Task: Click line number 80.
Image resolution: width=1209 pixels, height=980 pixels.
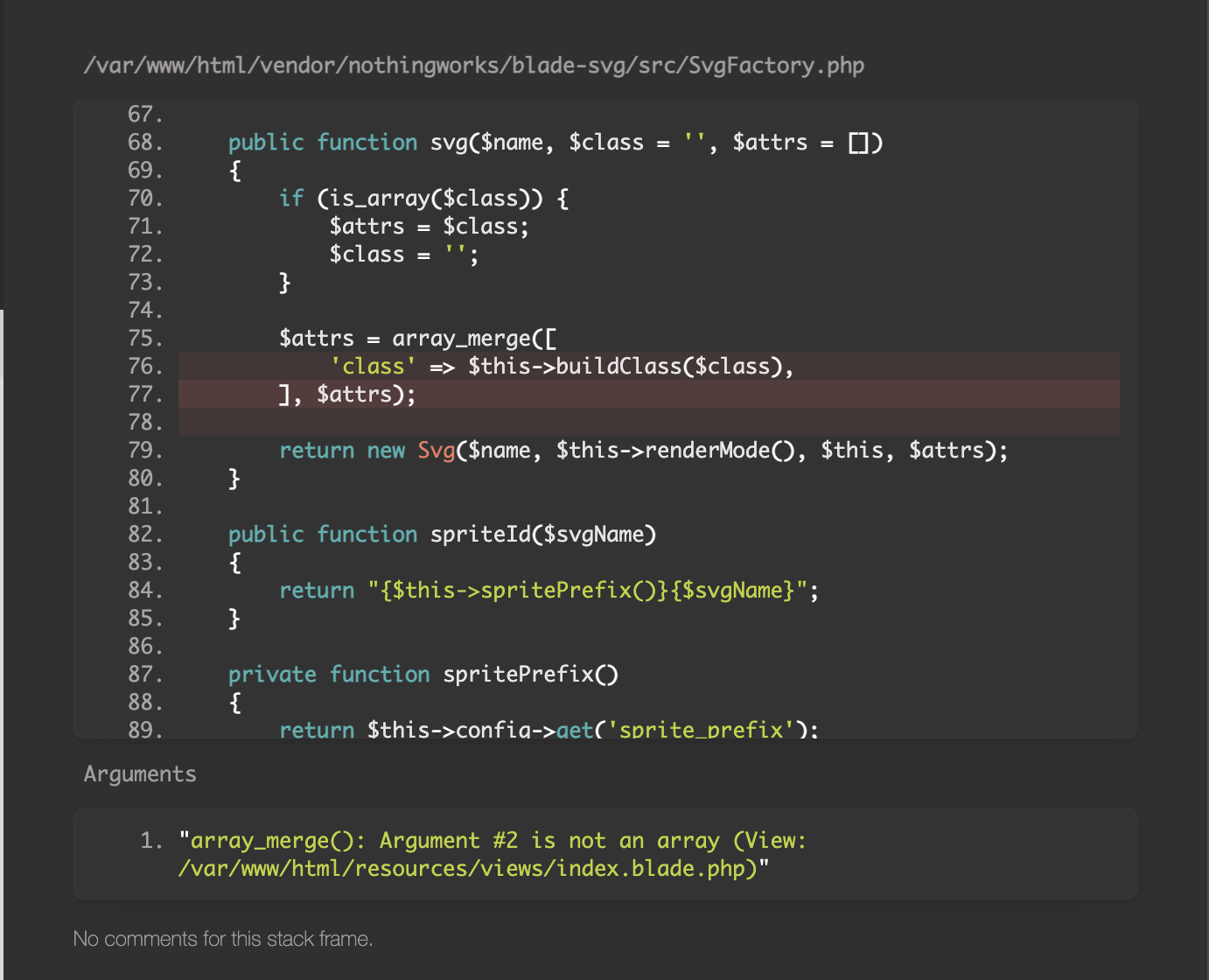Action: [145, 479]
